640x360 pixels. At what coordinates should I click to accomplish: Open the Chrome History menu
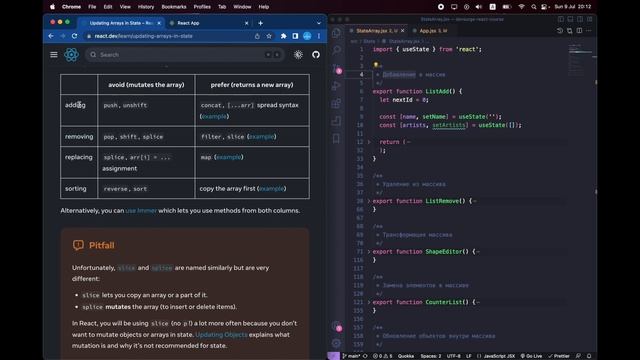(x=146, y=7)
